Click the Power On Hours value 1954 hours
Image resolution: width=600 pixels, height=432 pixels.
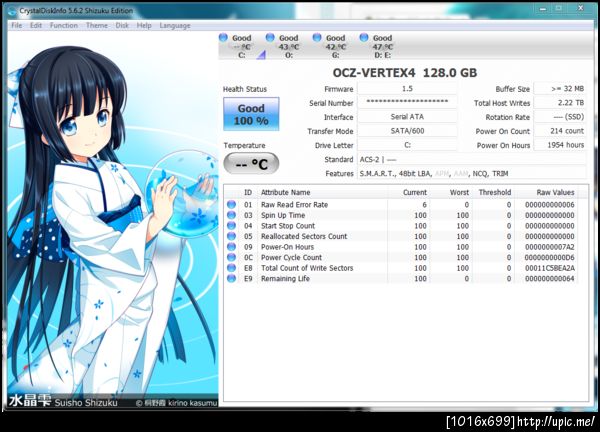pyautogui.click(x=560, y=145)
